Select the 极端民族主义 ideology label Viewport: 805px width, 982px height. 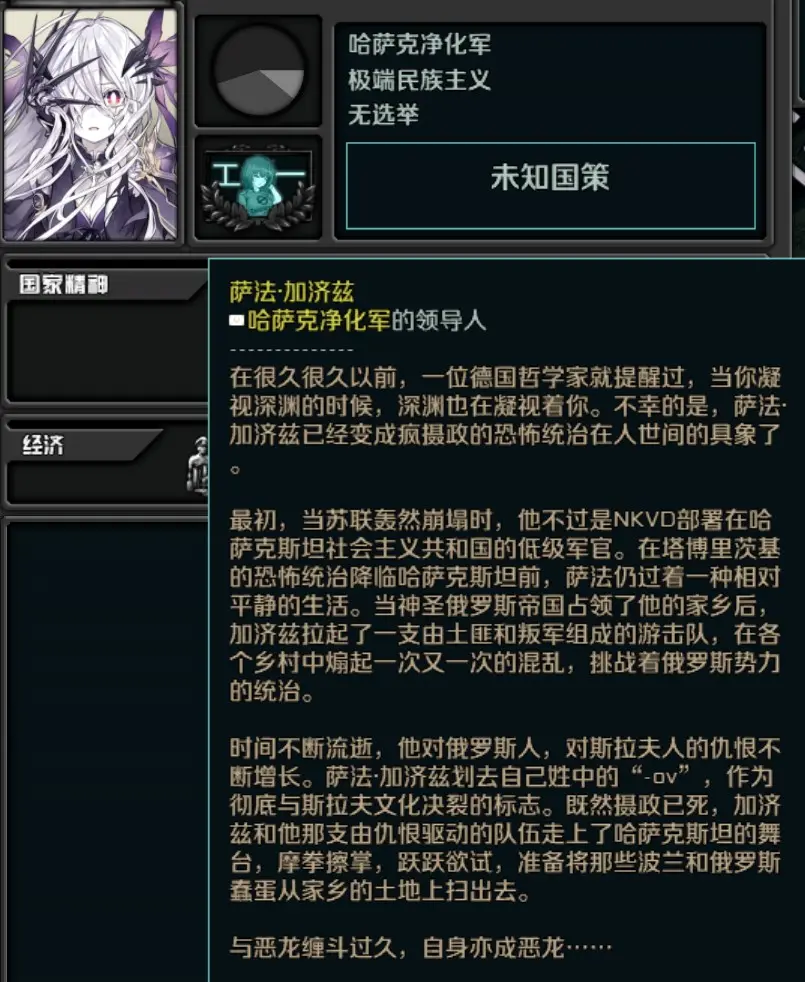(x=419, y=80)
